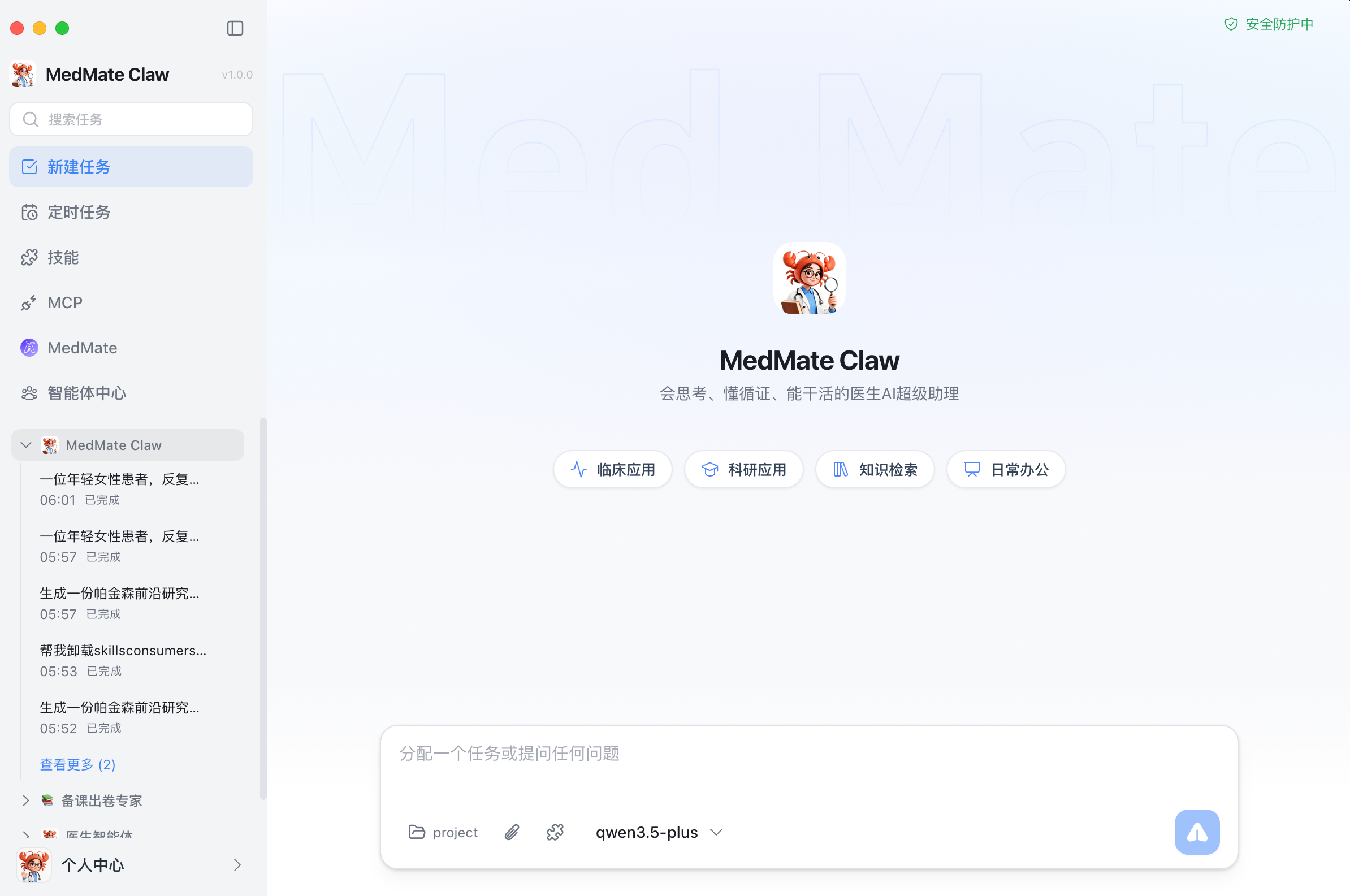1350x896 pixels.
Task: Toggle the sidebar panel icon
Action: click(x=235, y=28)
